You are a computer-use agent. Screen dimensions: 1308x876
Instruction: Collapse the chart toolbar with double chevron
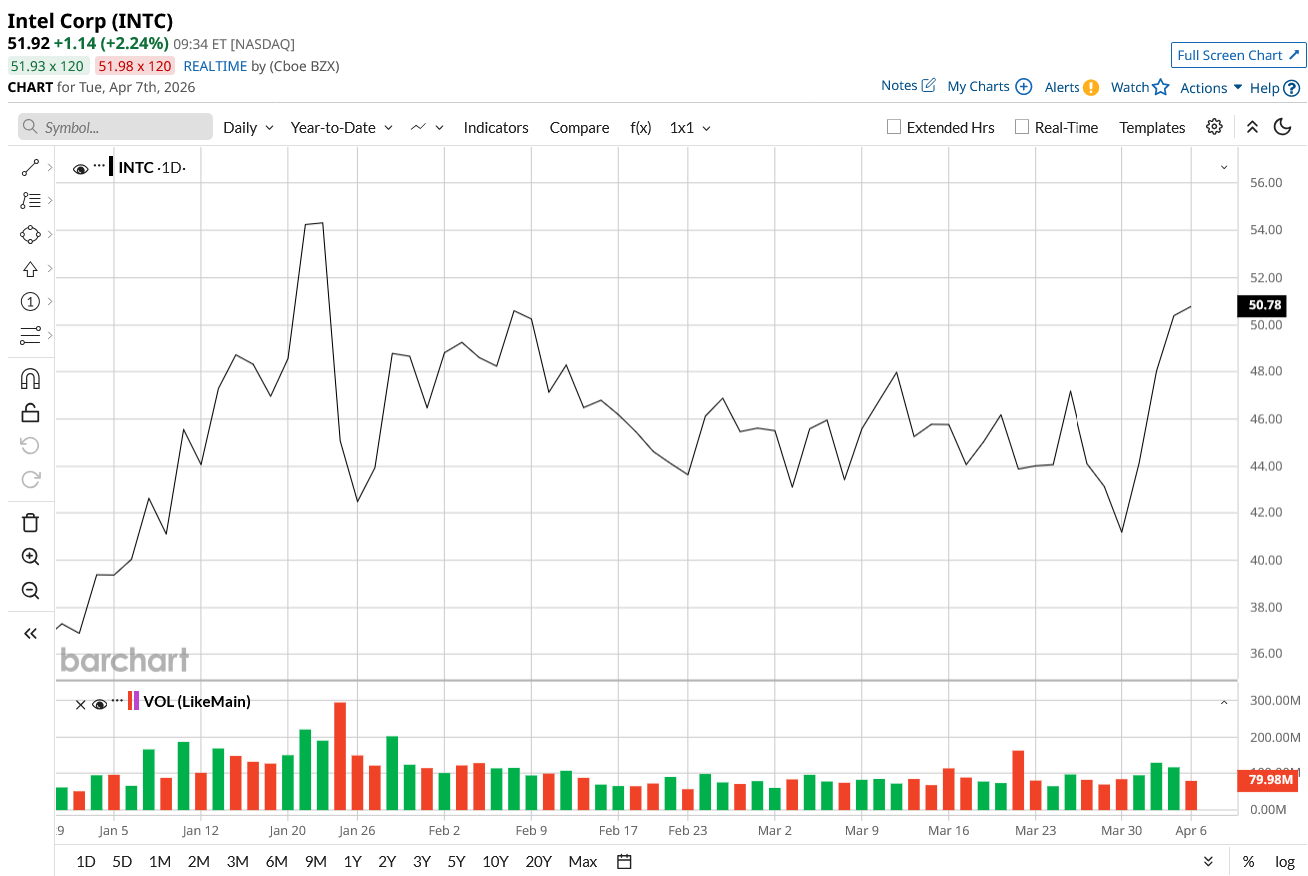pos(1252,127)
